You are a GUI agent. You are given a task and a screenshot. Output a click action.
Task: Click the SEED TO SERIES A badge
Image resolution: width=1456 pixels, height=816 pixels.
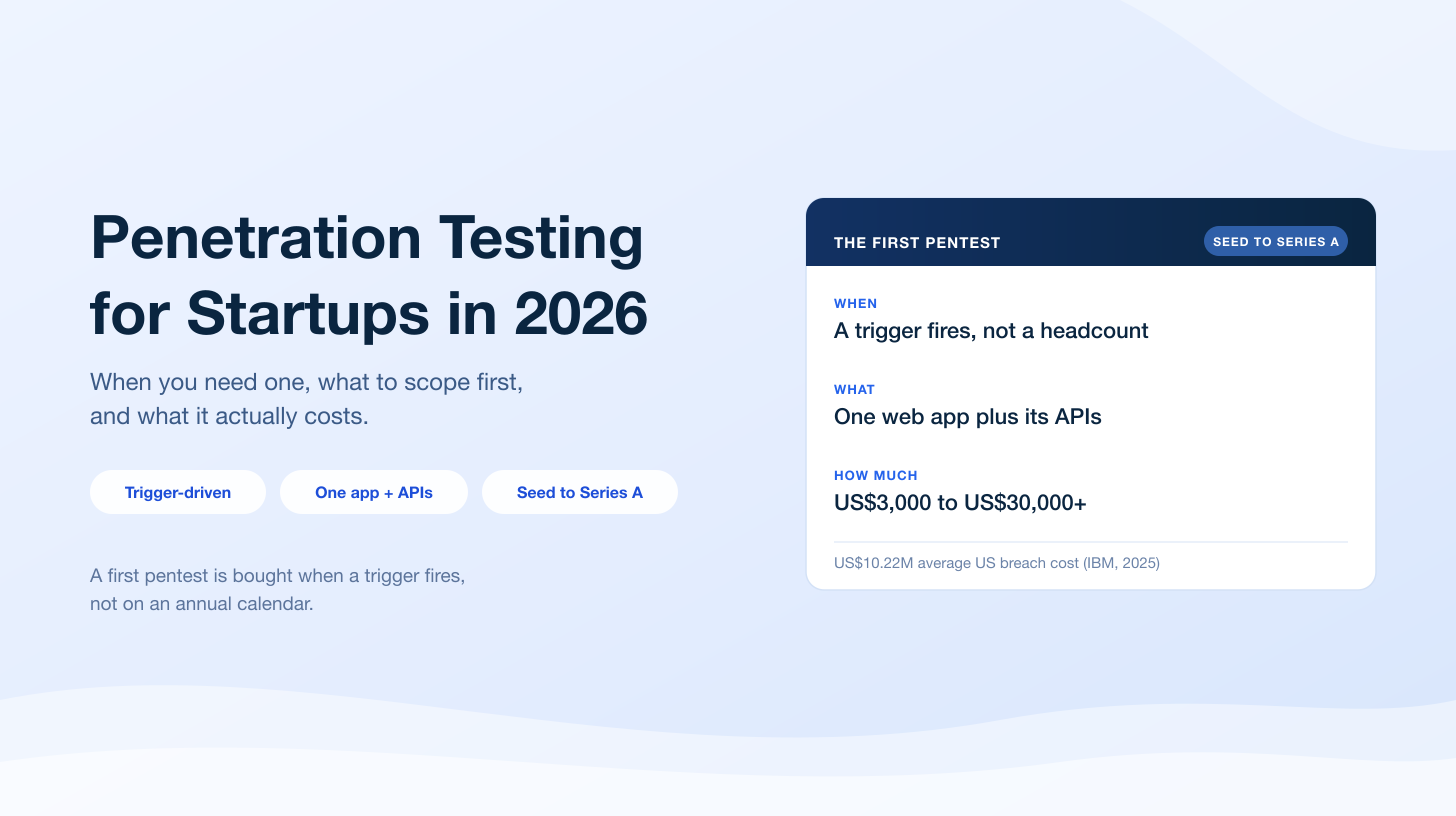coord(1276,241)
